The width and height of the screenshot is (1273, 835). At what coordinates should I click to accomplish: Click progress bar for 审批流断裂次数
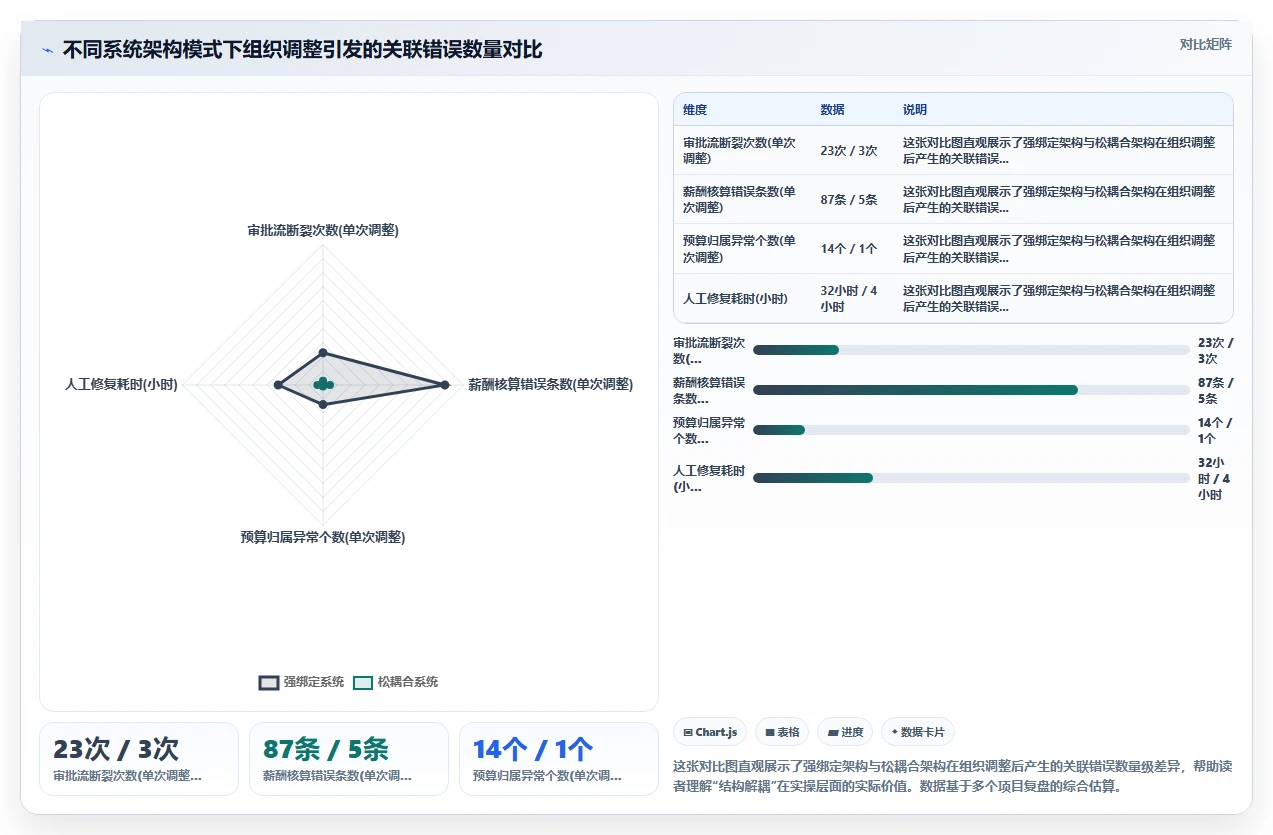pyautogui.click(x=971, y=350)
